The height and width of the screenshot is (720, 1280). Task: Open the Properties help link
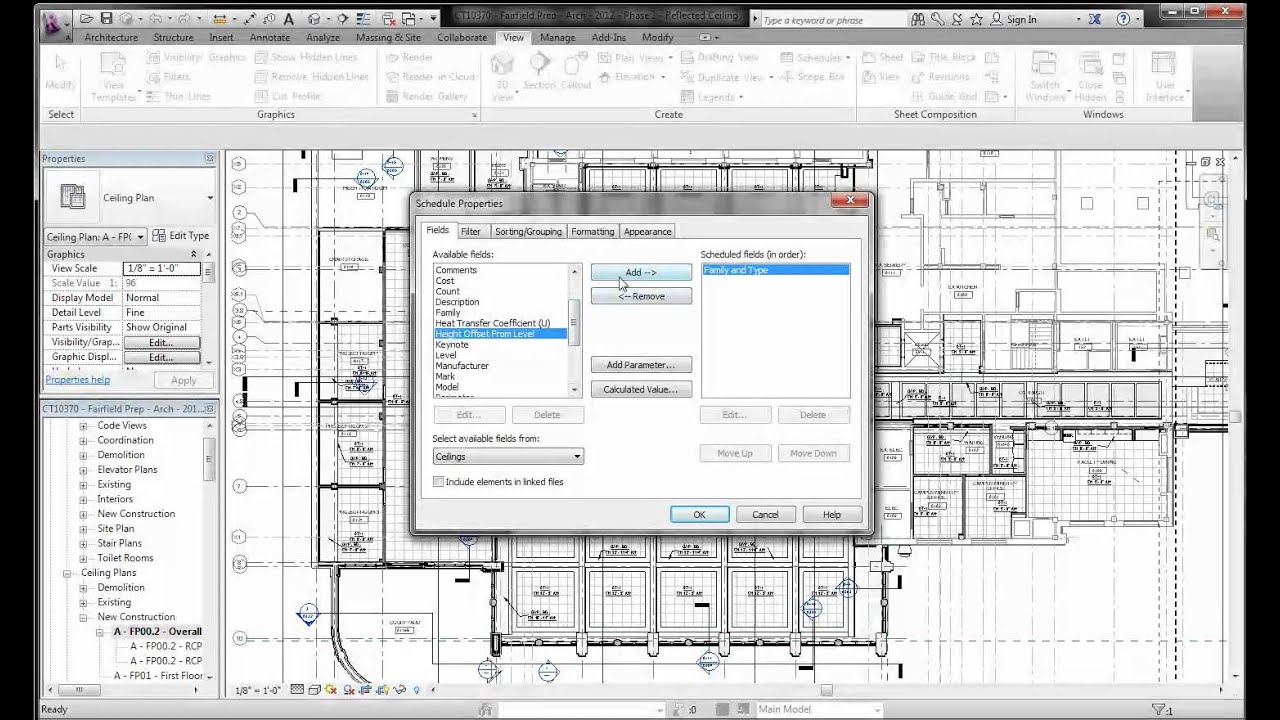click(77, 379)
